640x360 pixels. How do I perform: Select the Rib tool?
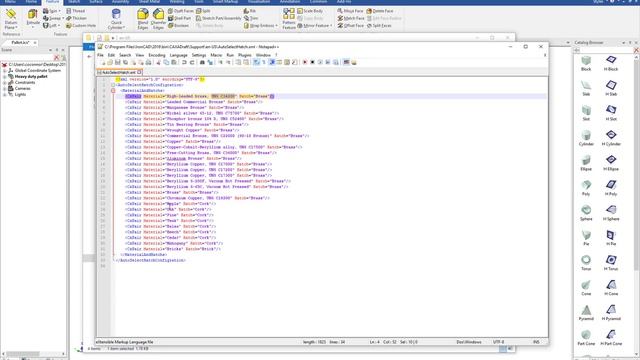click(249, 11)
